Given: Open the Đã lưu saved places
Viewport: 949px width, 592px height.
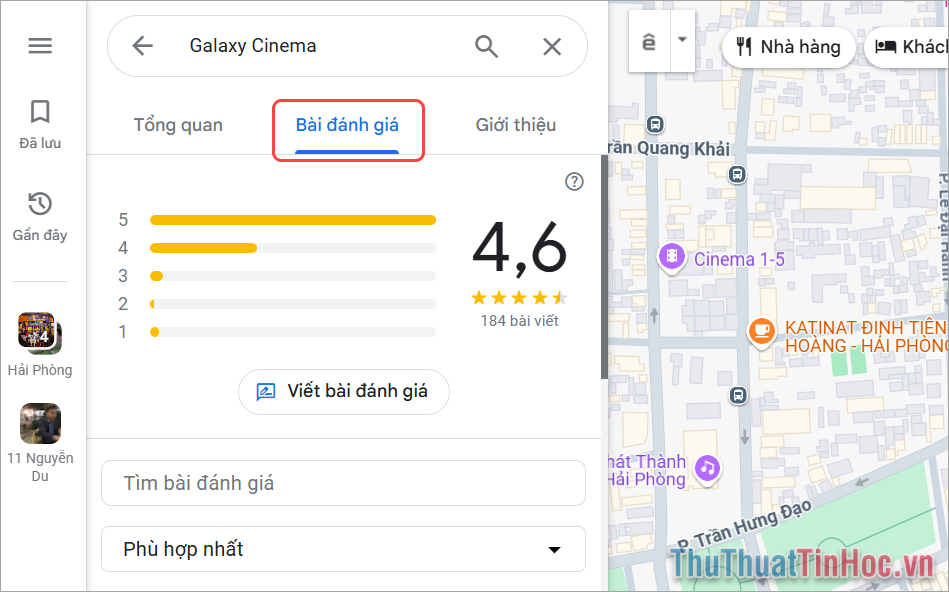Looking at the screenshot, I should coord(40,125).
